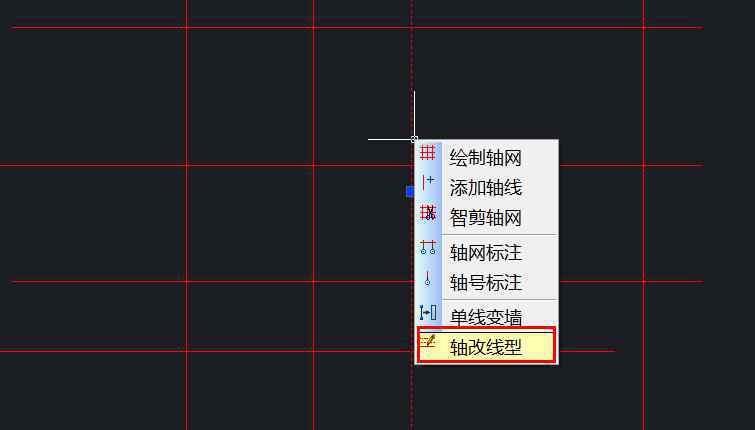Select 添加轴线 from the context menu
The image size is (755, 430).
[x=486, y=187]
